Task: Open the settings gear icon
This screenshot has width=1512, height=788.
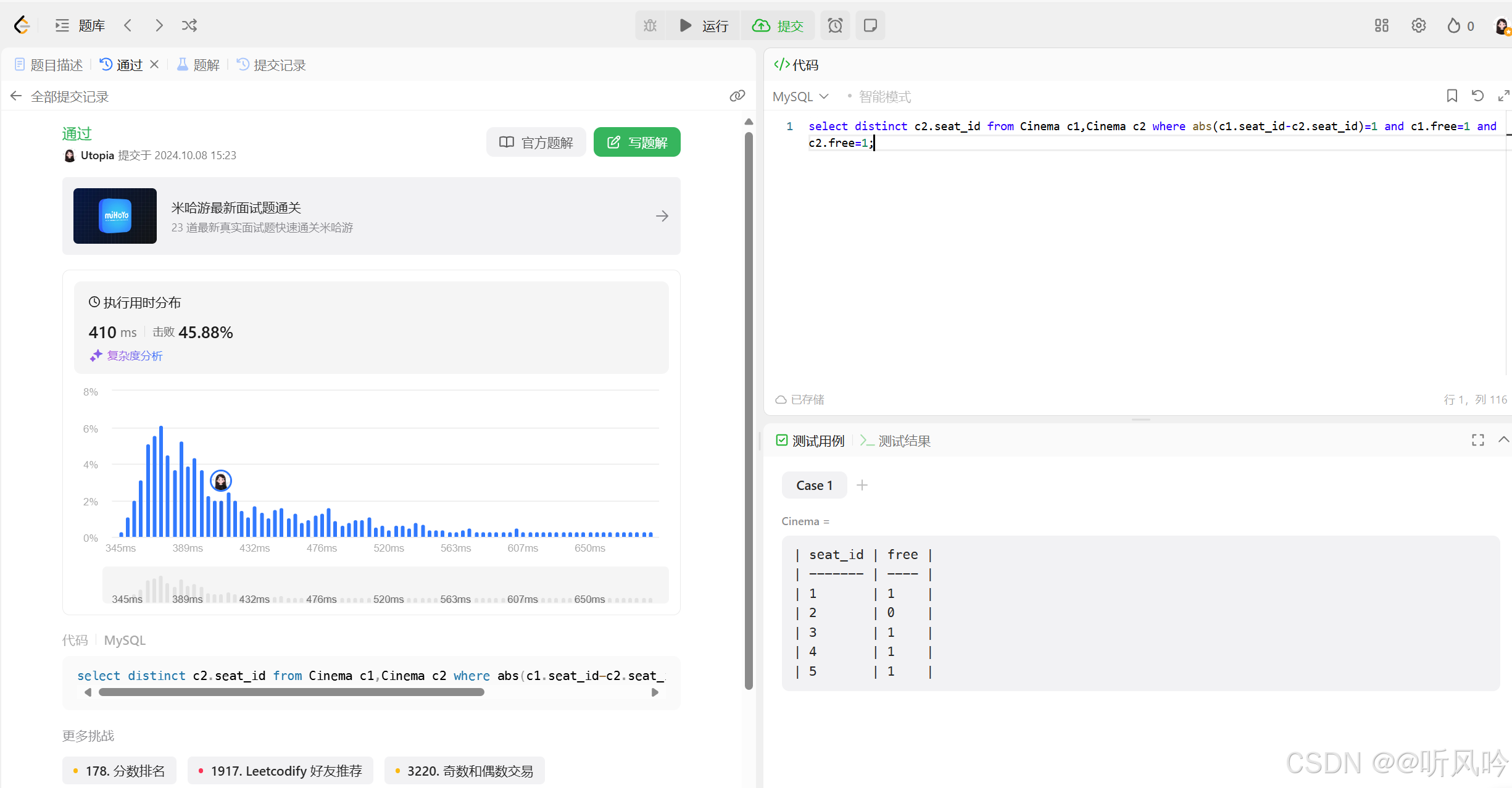Action: click(x=1419, y=25)
